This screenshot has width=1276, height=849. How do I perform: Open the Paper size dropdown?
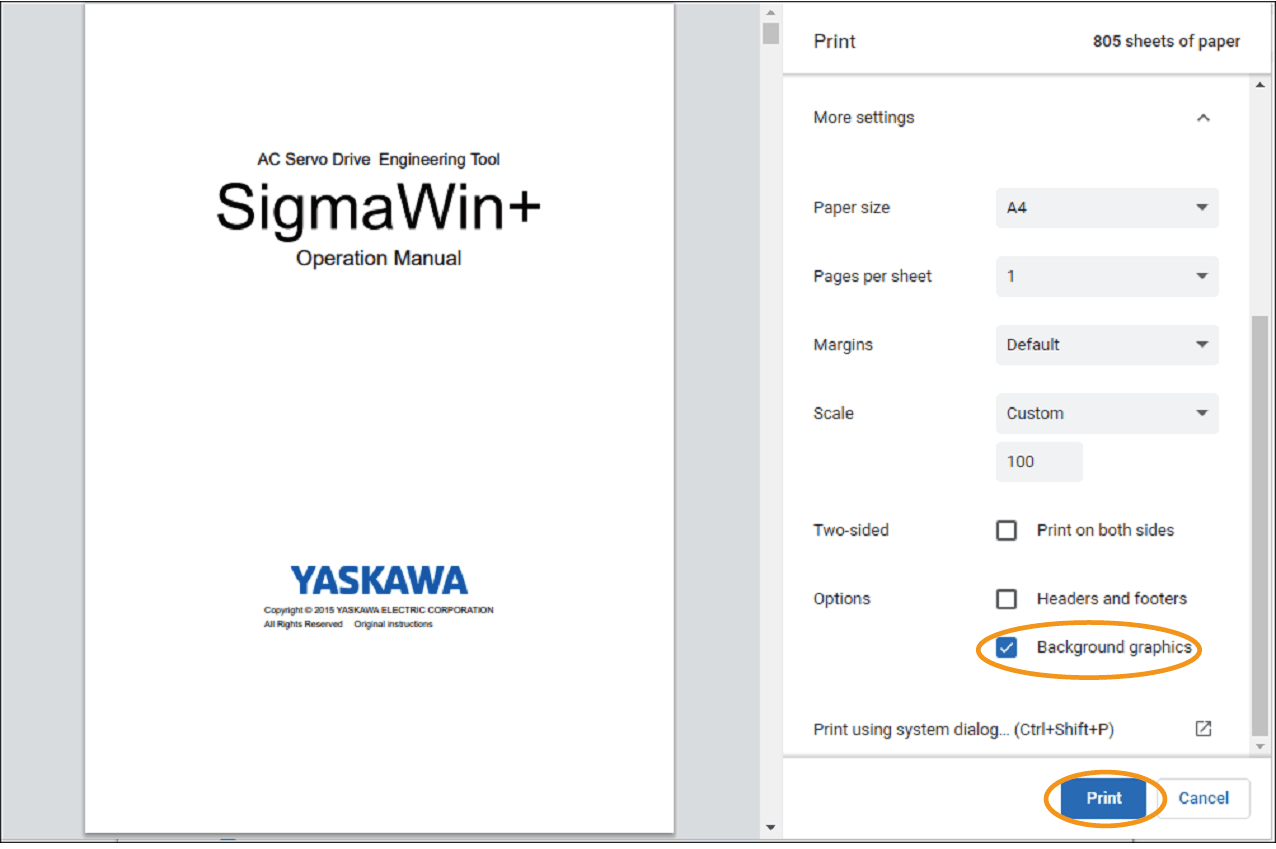pos(1107,208)
